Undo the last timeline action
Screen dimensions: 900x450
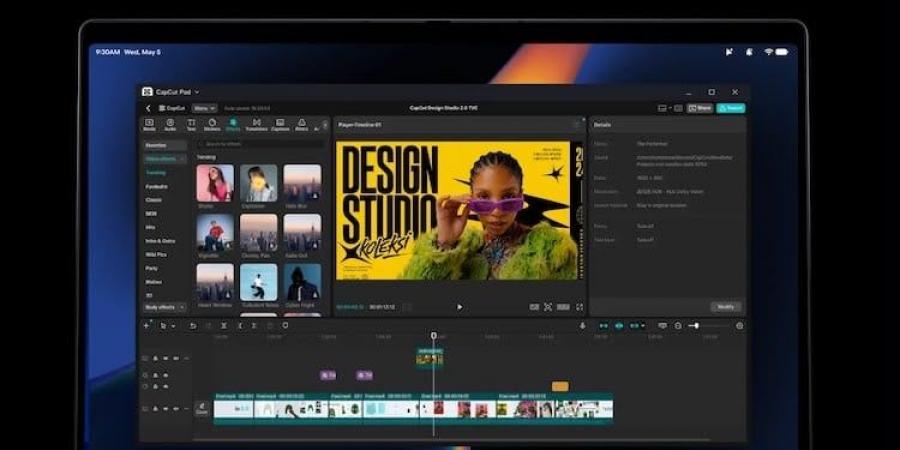click(x=193, y=325)
